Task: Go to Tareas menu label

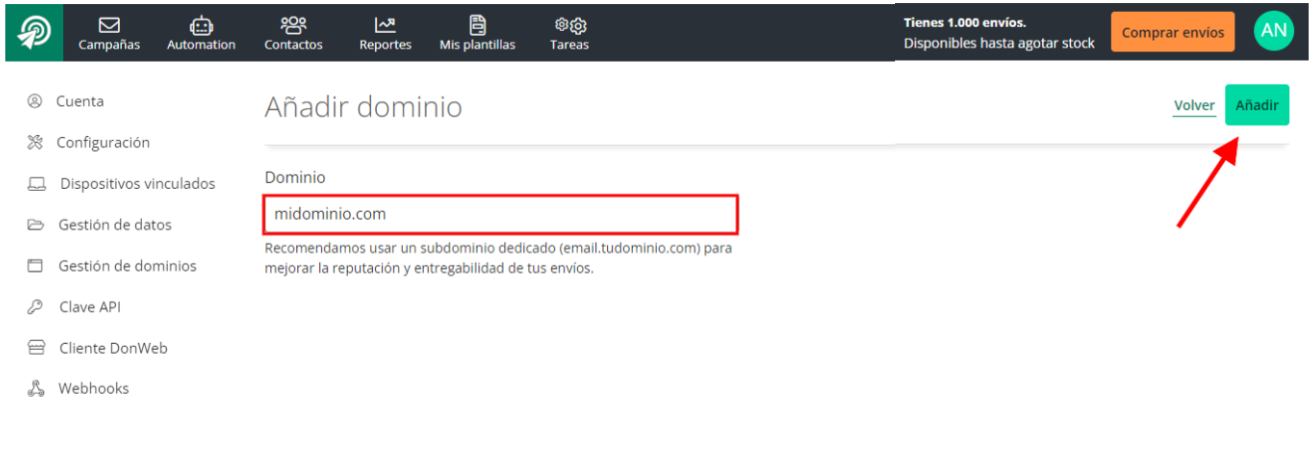Action: (x=570, y=45)
